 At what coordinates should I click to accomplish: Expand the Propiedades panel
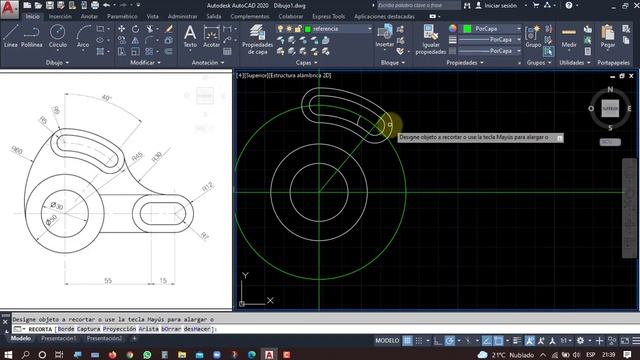[465, 62]
